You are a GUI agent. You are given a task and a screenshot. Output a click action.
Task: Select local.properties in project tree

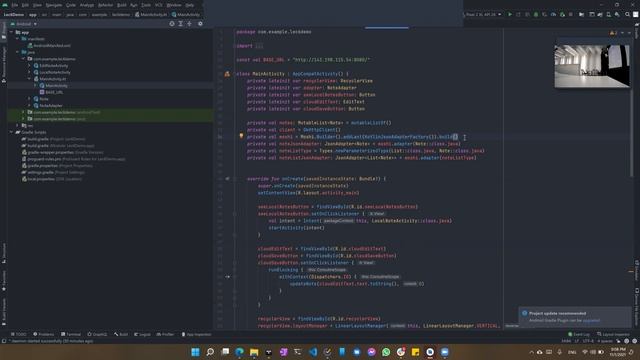[52, 179]
